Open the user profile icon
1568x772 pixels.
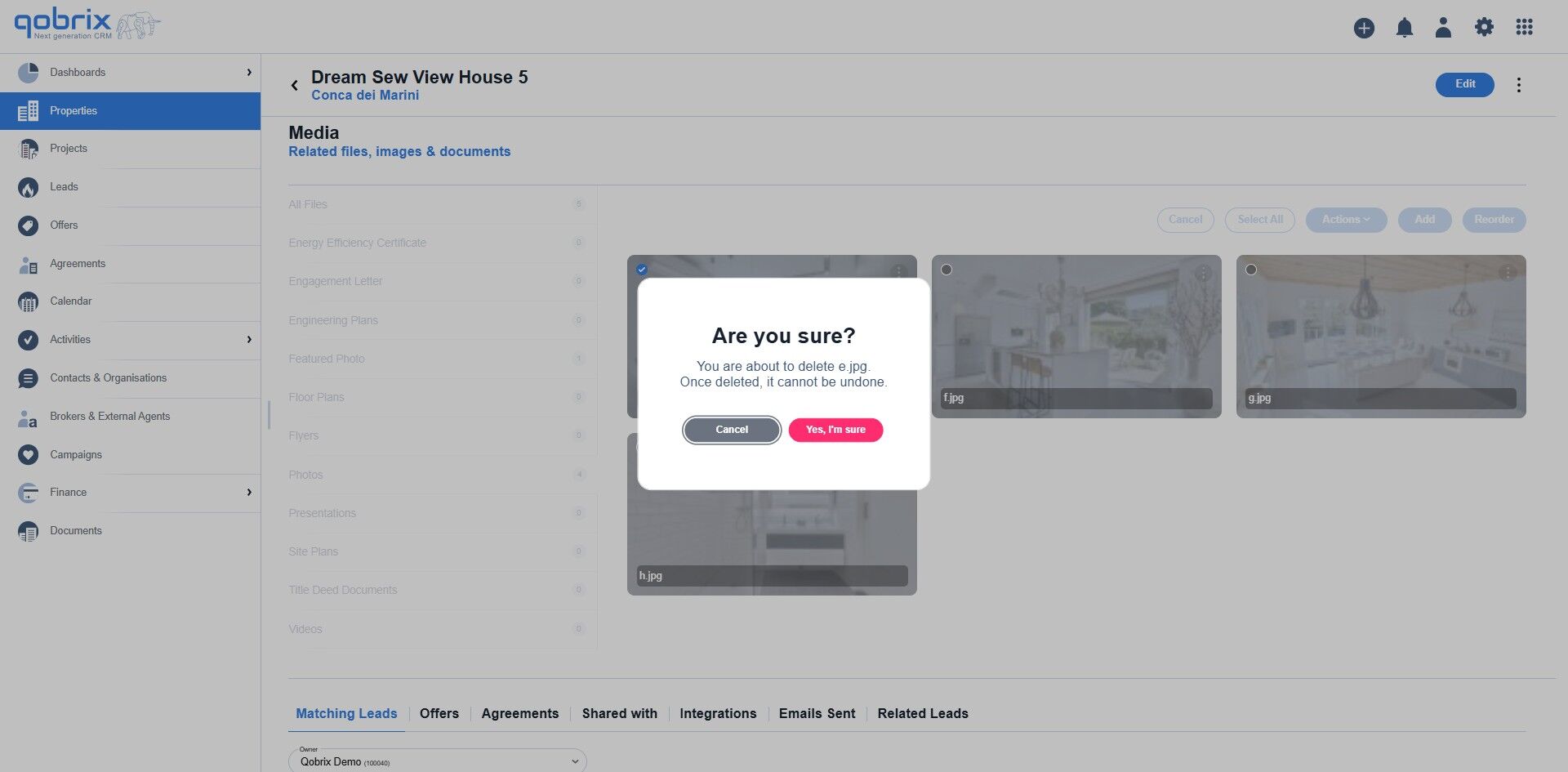pos(1443,28)
